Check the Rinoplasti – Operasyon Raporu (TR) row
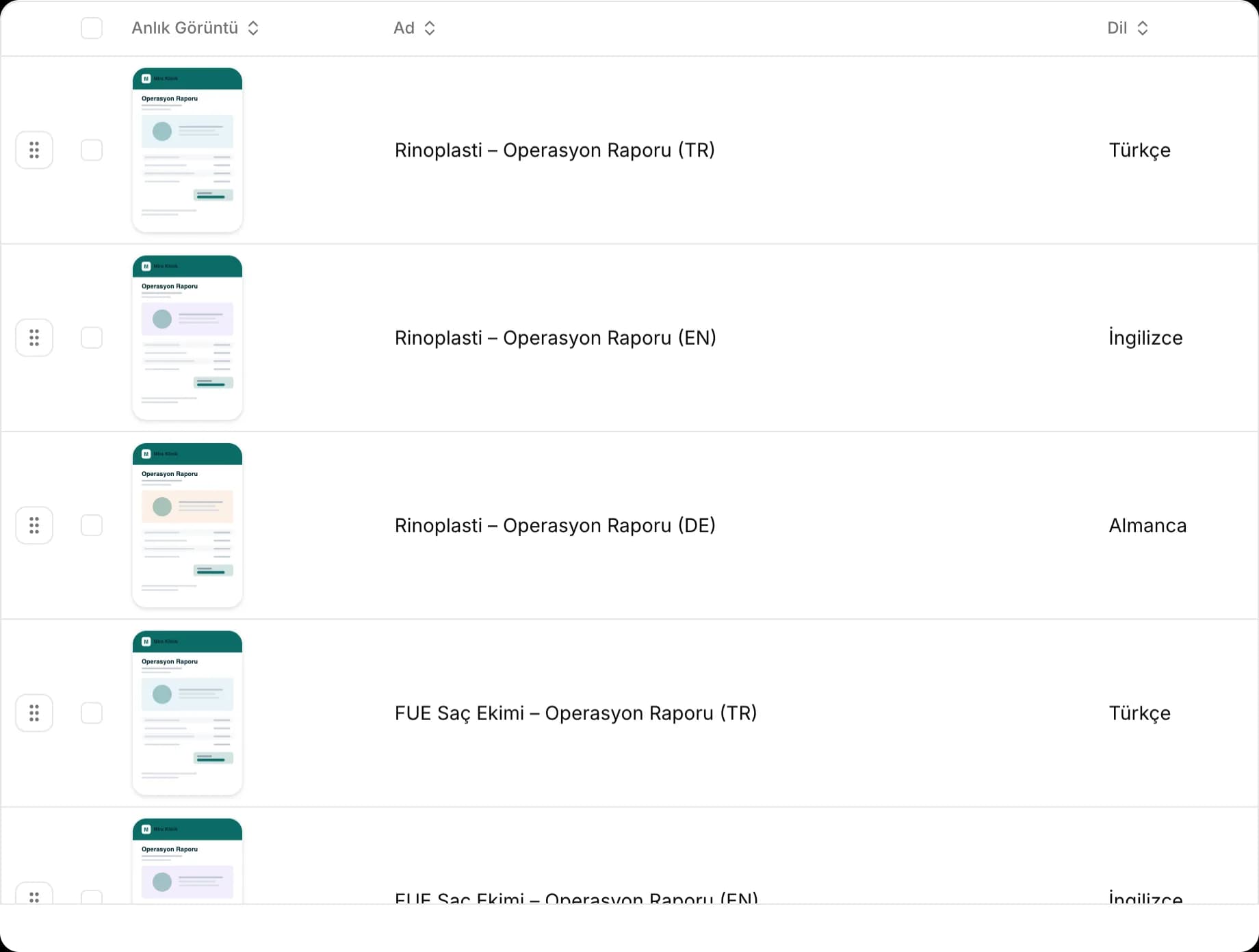 pyautogui.click(x=92, y=150)
